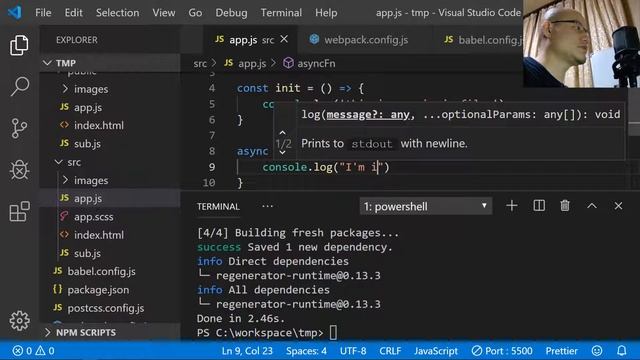Maximize the terminal panel with up chevron

pos(592,206)
